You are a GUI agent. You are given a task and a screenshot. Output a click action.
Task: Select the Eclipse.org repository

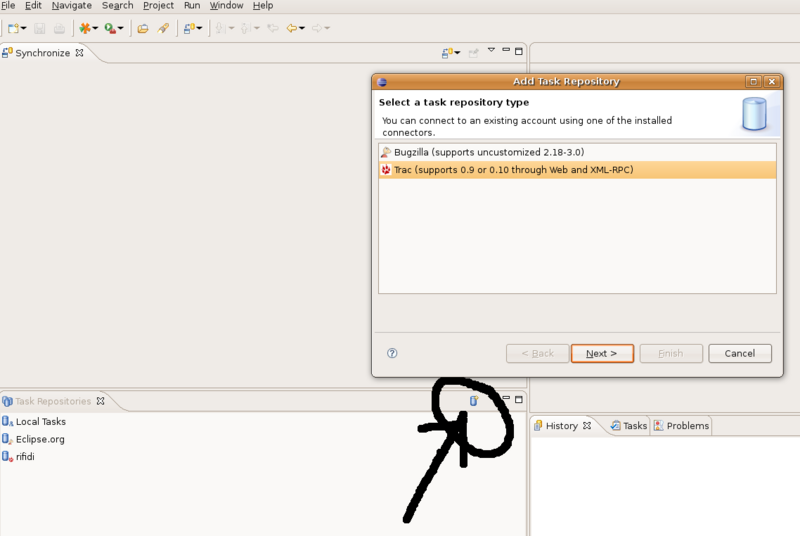click(40, 439)
